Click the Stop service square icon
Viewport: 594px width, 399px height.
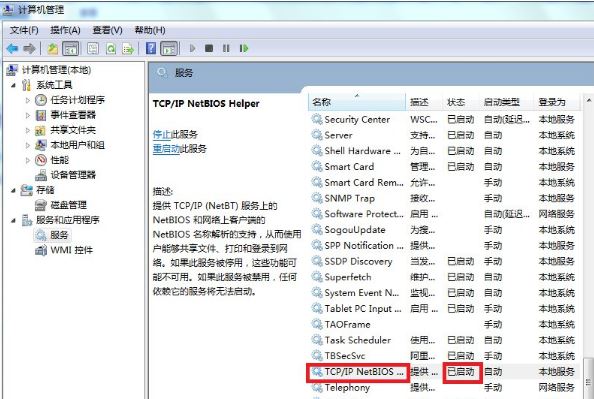click(x=209, y=49)
